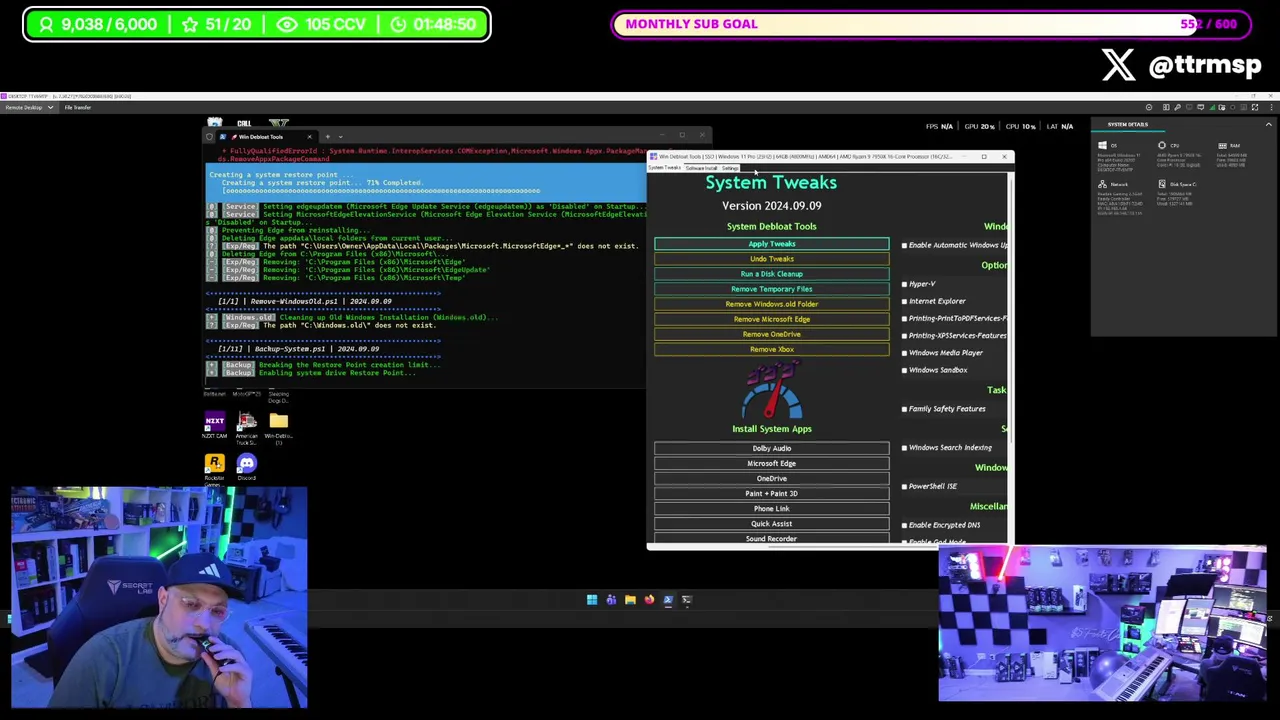
Task: Install Dolby Audio app
Action: (771, 448)
